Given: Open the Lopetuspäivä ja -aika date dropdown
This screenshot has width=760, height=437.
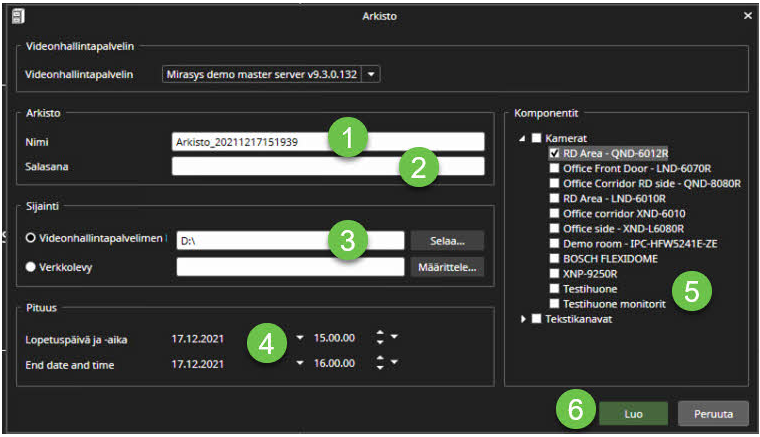Looking at the screenshot, I should point(300,338).
